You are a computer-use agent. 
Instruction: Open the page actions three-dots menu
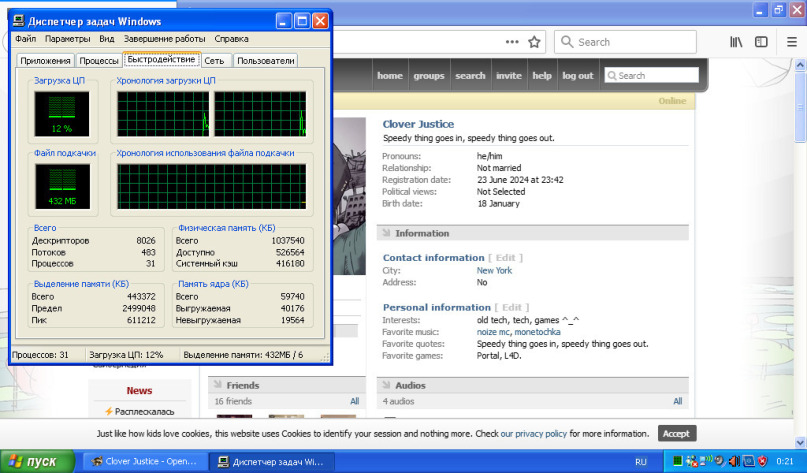point(513,42)
